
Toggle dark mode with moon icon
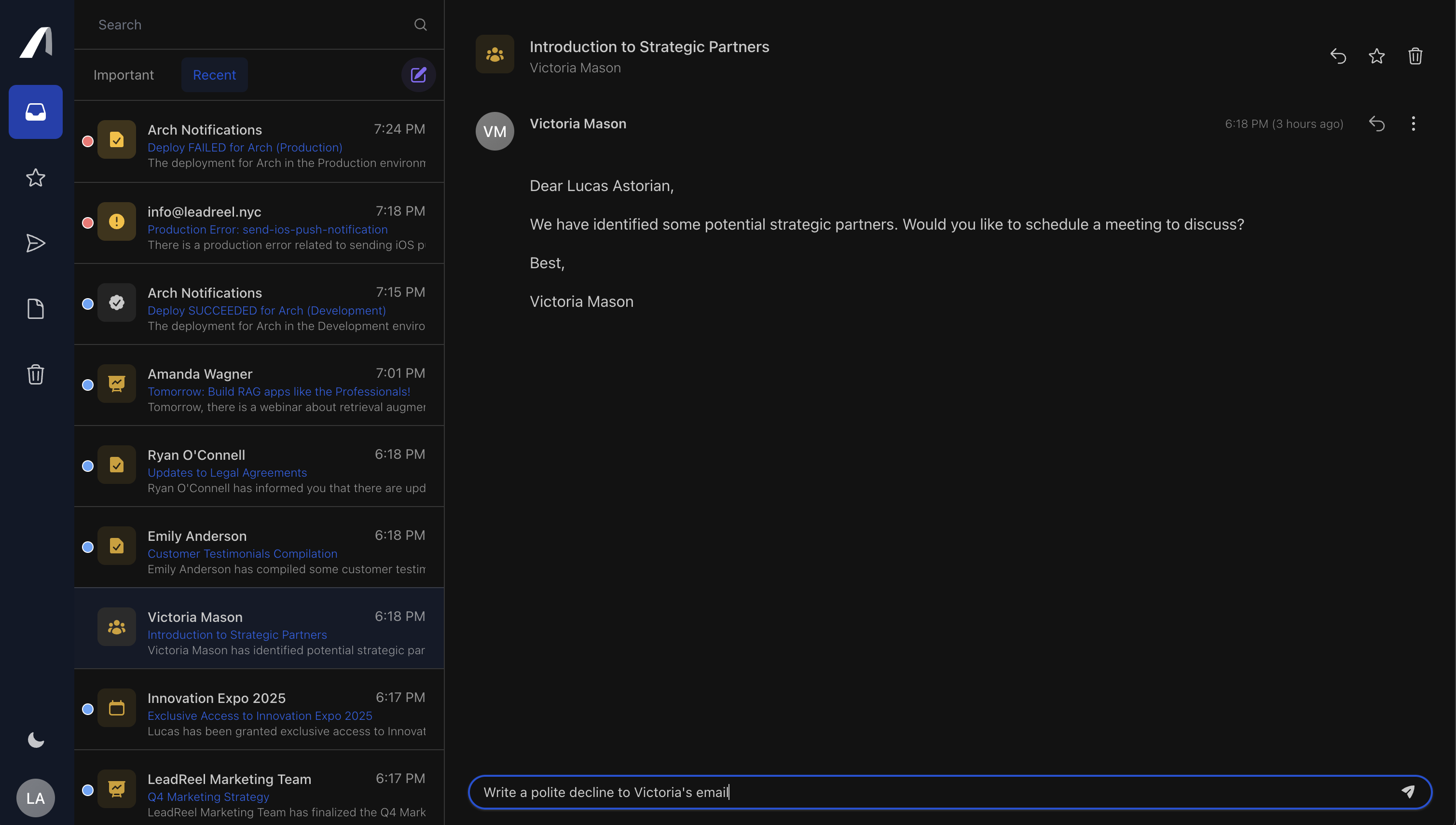[x=35, y=740]
